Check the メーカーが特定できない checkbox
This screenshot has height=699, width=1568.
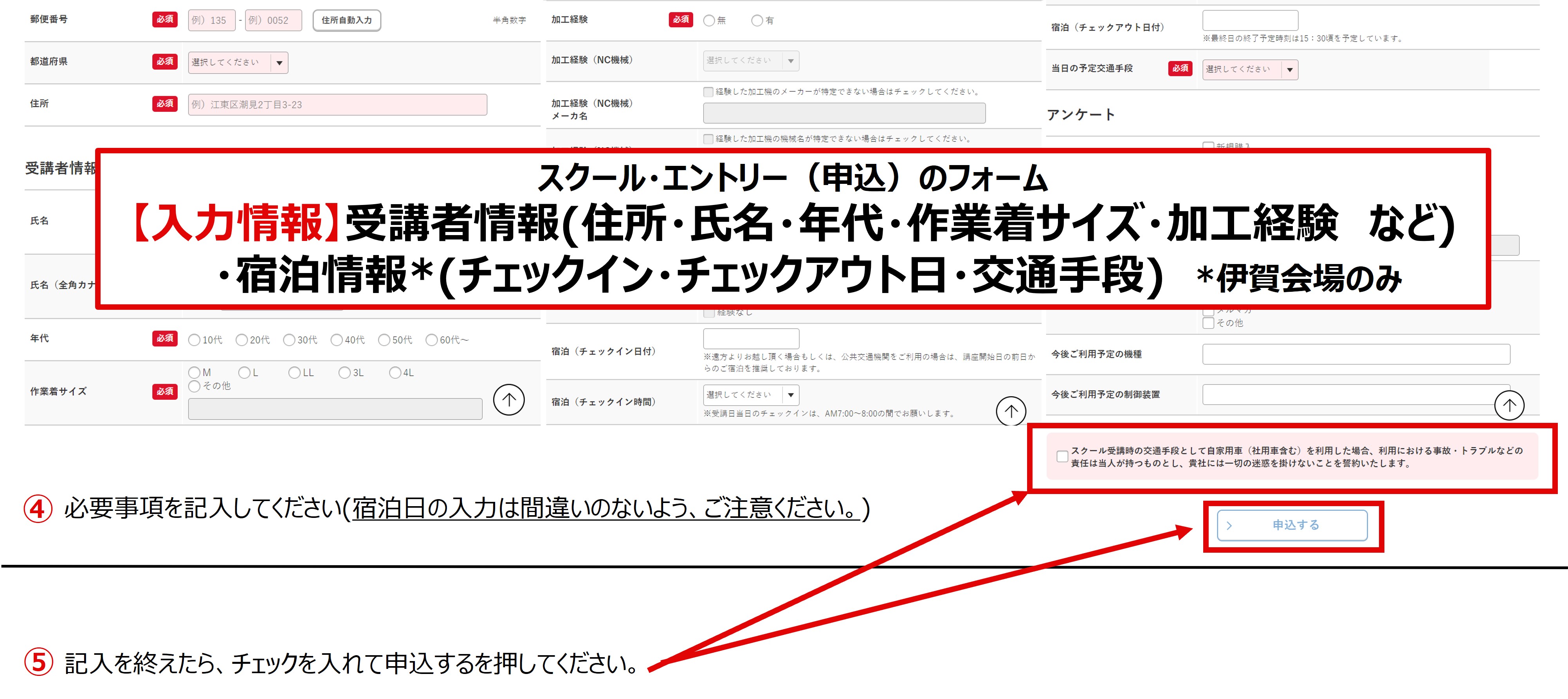point(708,92)
